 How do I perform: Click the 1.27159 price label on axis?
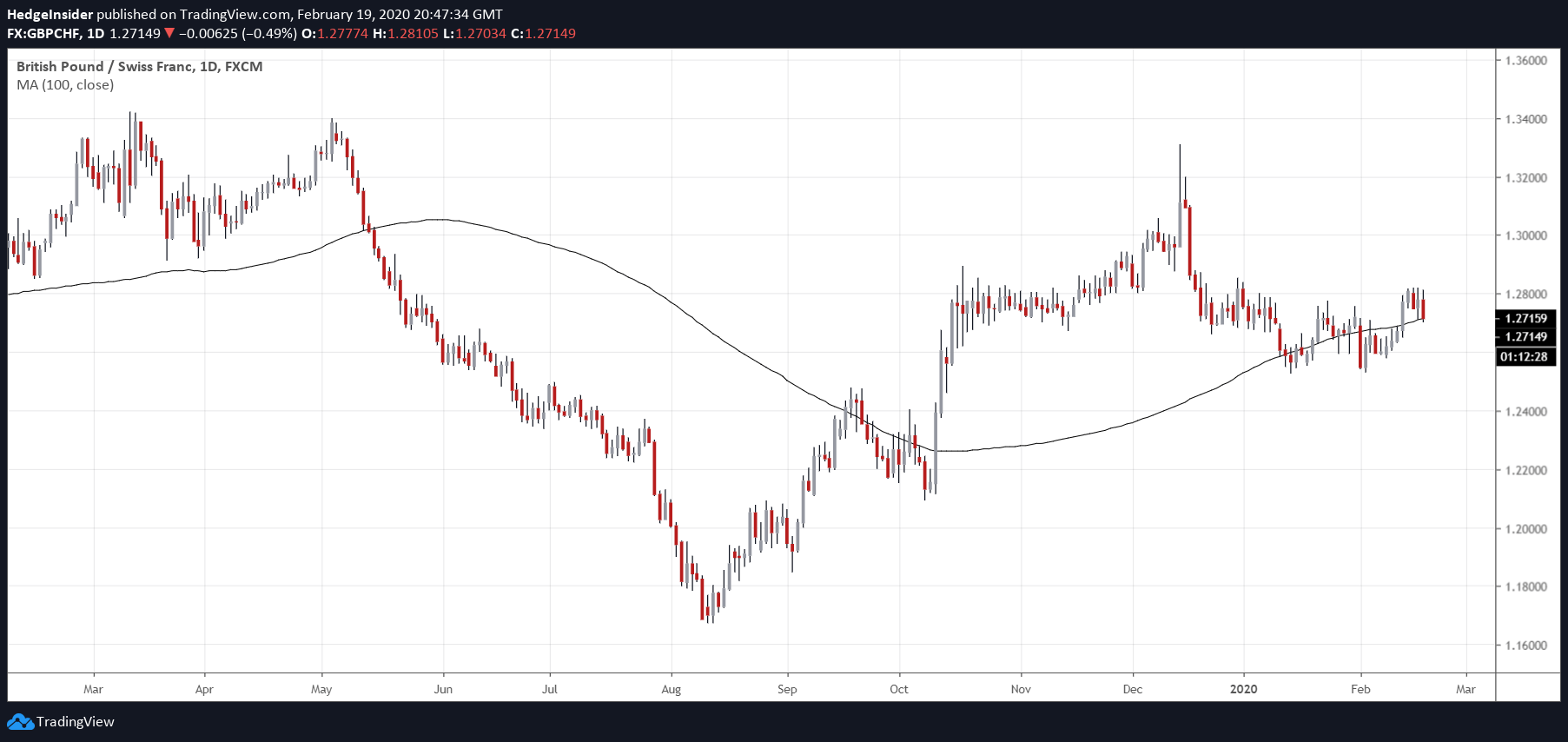(1526, 318)
